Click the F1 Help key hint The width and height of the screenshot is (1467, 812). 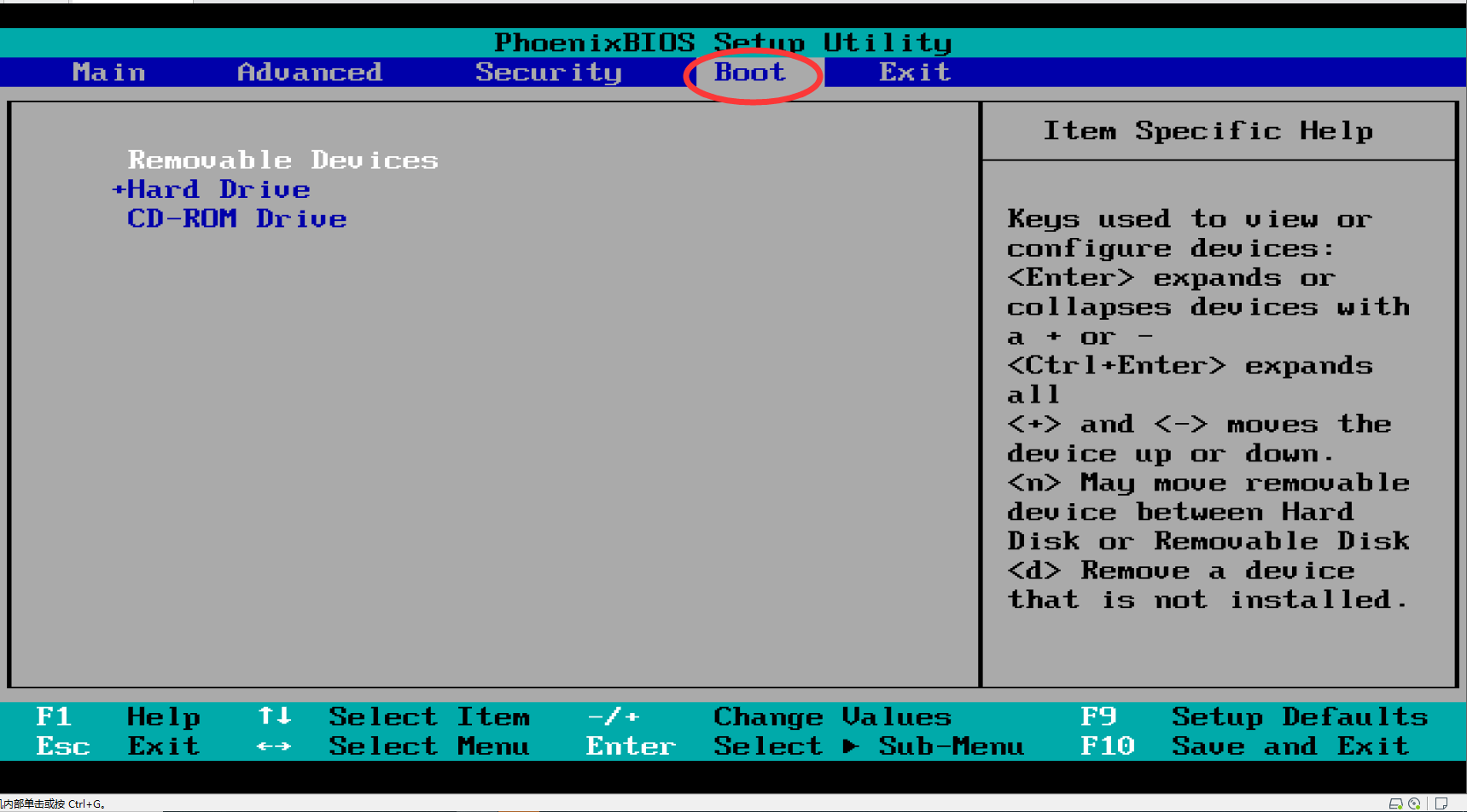pyautogui.click(x=118, y=716)
